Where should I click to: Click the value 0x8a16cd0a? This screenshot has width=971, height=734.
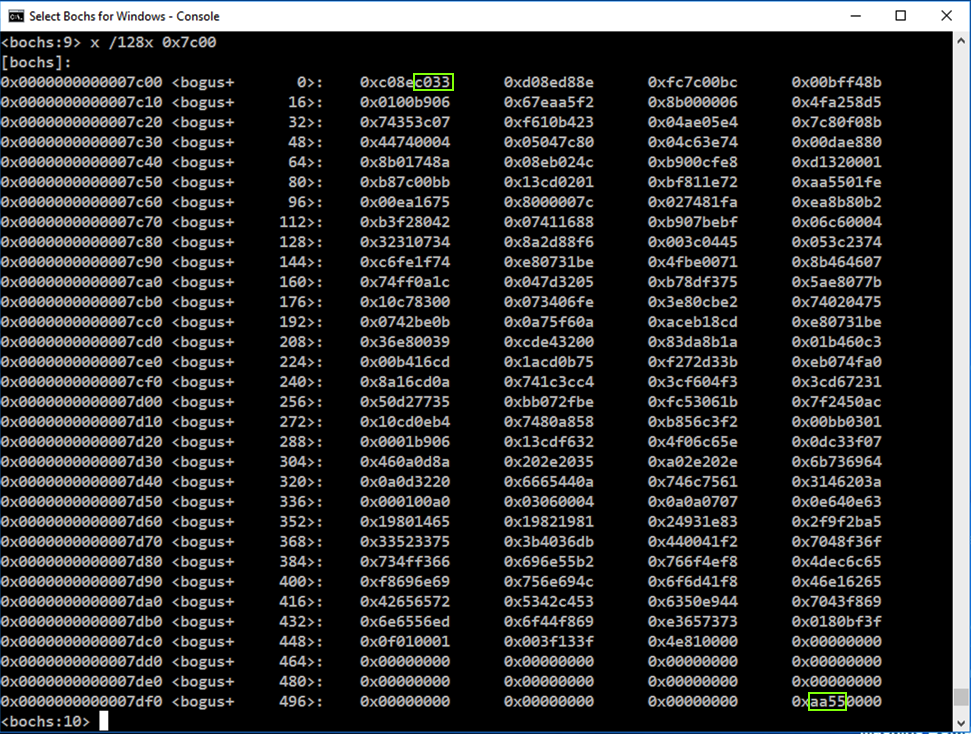coord(405,382)
